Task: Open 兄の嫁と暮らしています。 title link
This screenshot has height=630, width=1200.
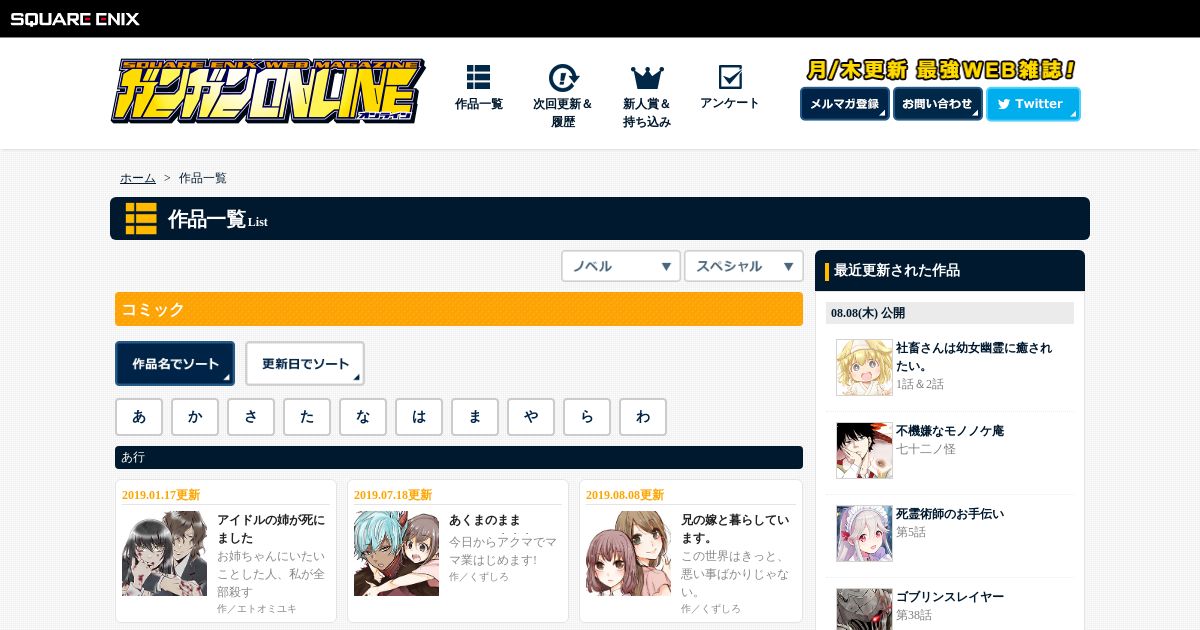Action: 735,529
